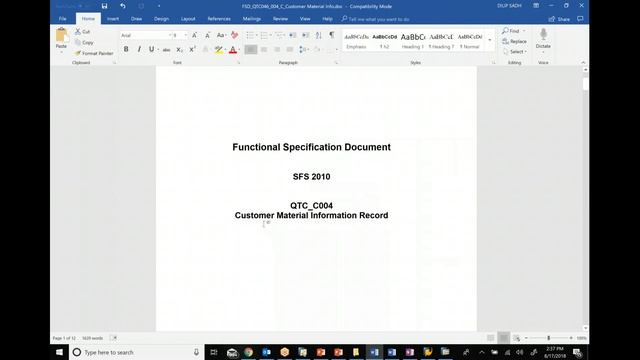
Task: Click Find in the Editing group
Action: tap(511, 31)
